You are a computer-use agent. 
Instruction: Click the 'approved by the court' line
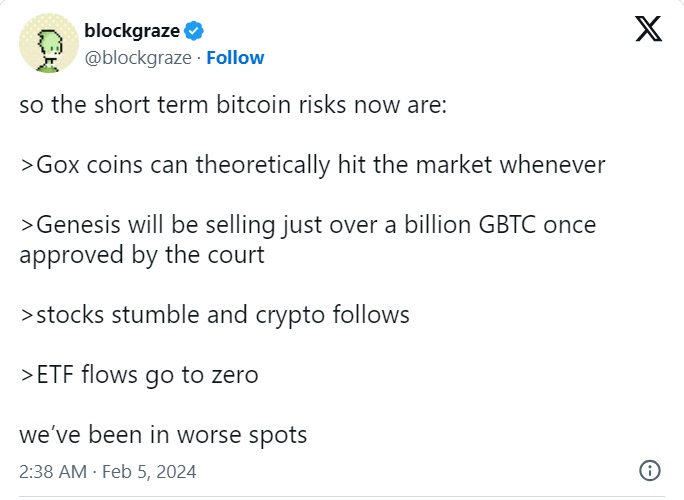point(142,255)
